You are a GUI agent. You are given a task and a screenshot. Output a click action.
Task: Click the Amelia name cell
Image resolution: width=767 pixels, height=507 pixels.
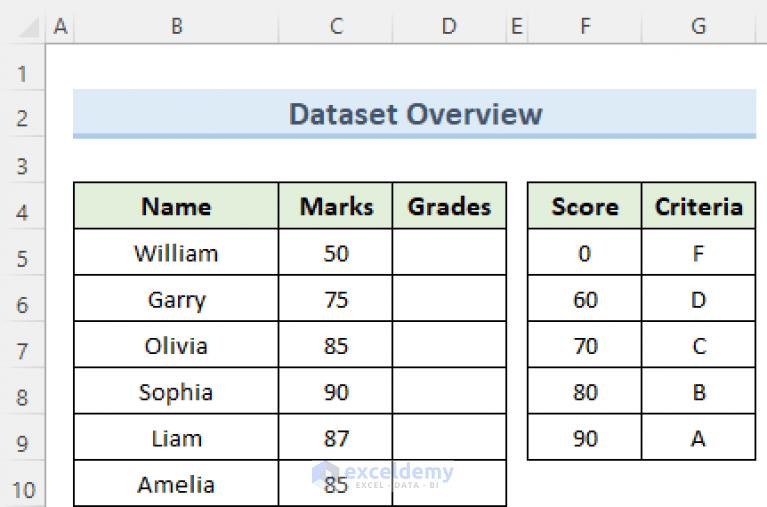pyautogui.click(x=176, y=484)
